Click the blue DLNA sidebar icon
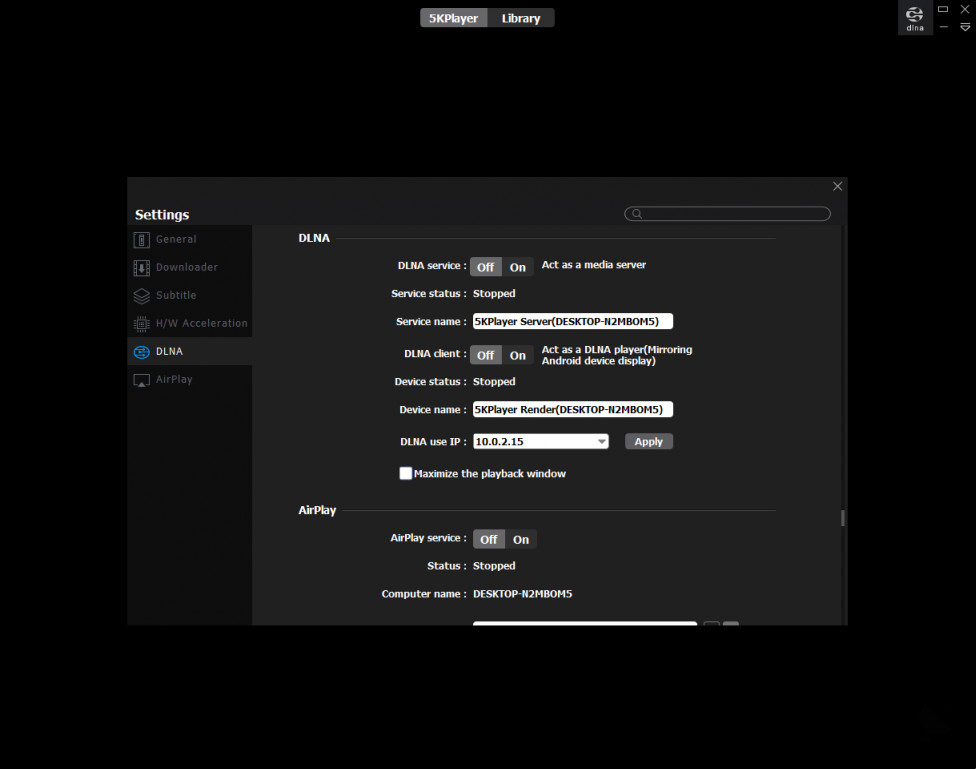 click(x=141, y=352)
